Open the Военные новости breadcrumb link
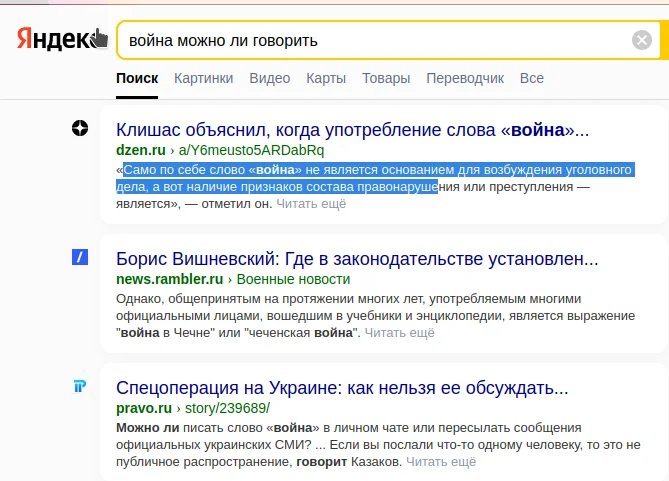 click(x=293, y=279)
